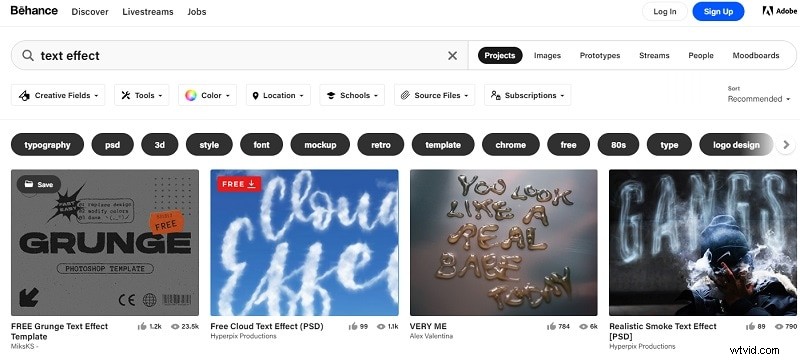Click like icon for Realistic Smoke Effect
Screen dimensions: 800x360
[x=750, y=326]
